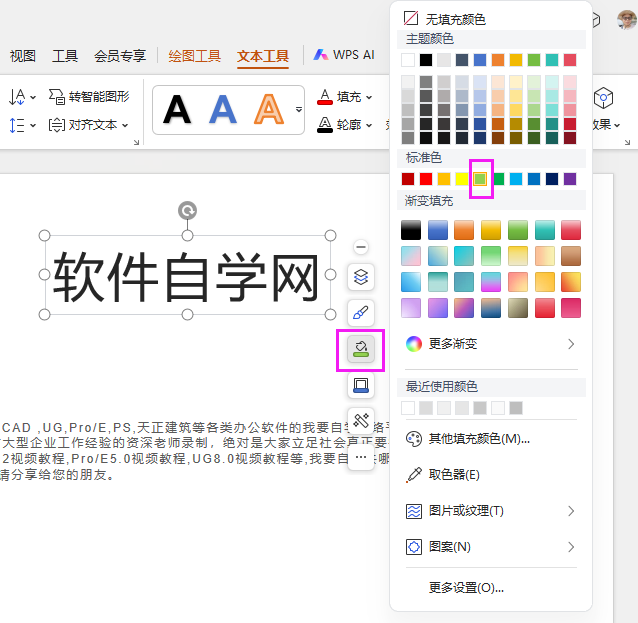Click the shape fill bucket icon
The image size is (638, 623).
coord(361,350)
